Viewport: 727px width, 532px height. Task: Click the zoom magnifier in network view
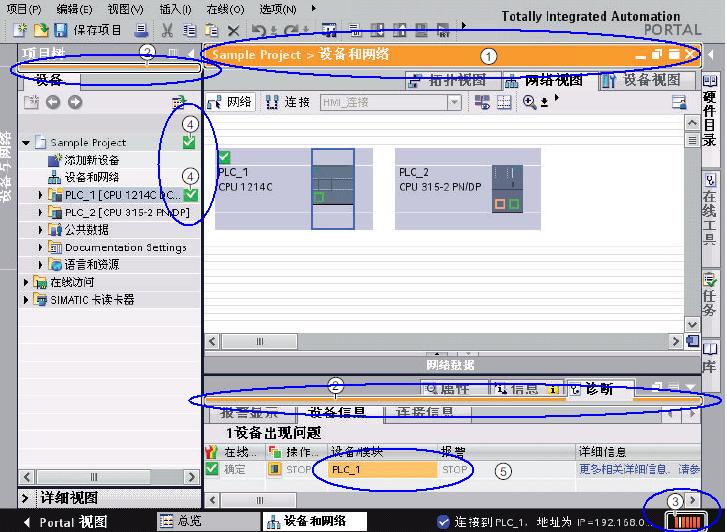click(529, 102)
